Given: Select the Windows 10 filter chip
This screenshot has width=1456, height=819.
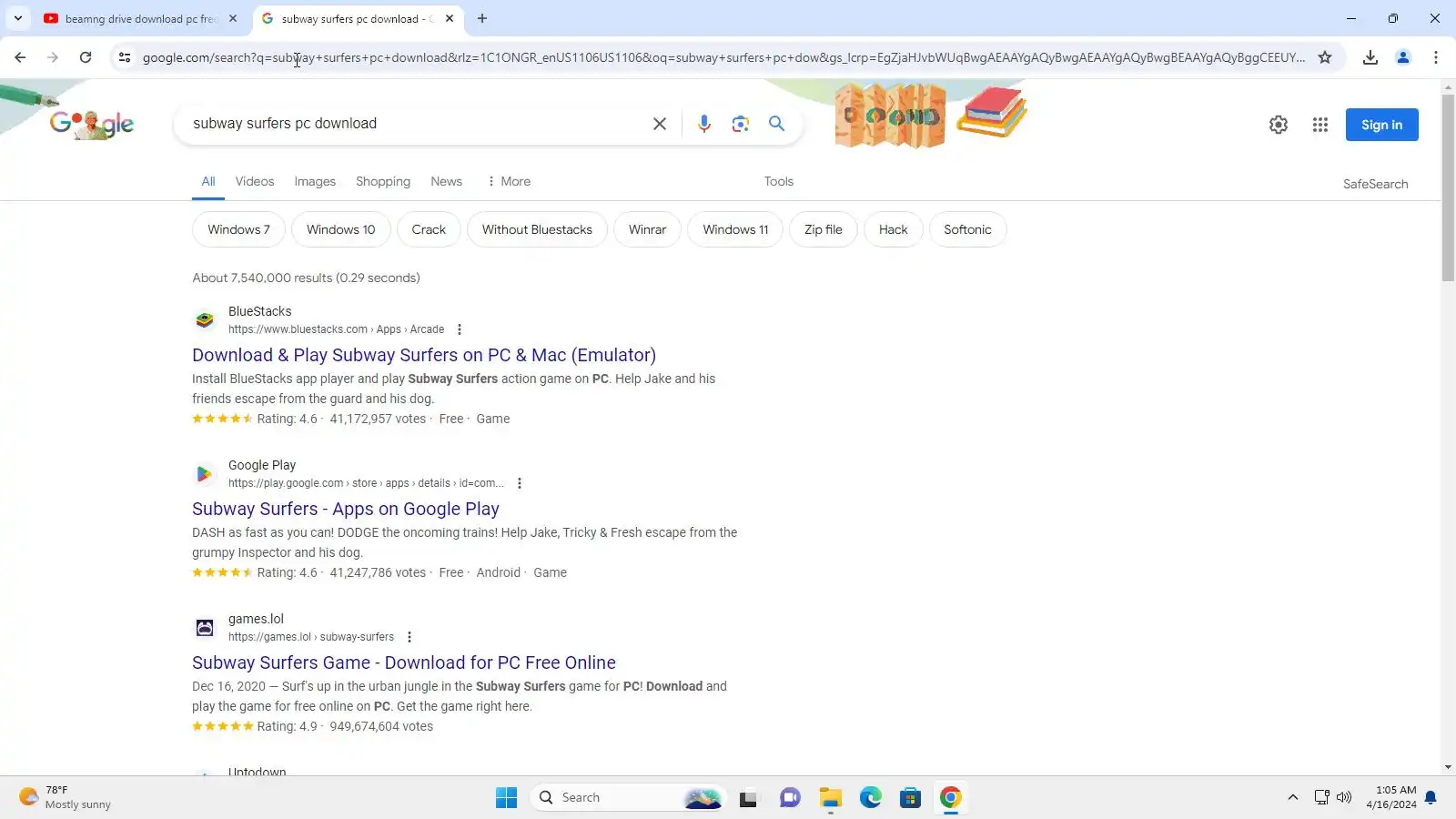Looking at the screenshot, I should tap(340, 229).
